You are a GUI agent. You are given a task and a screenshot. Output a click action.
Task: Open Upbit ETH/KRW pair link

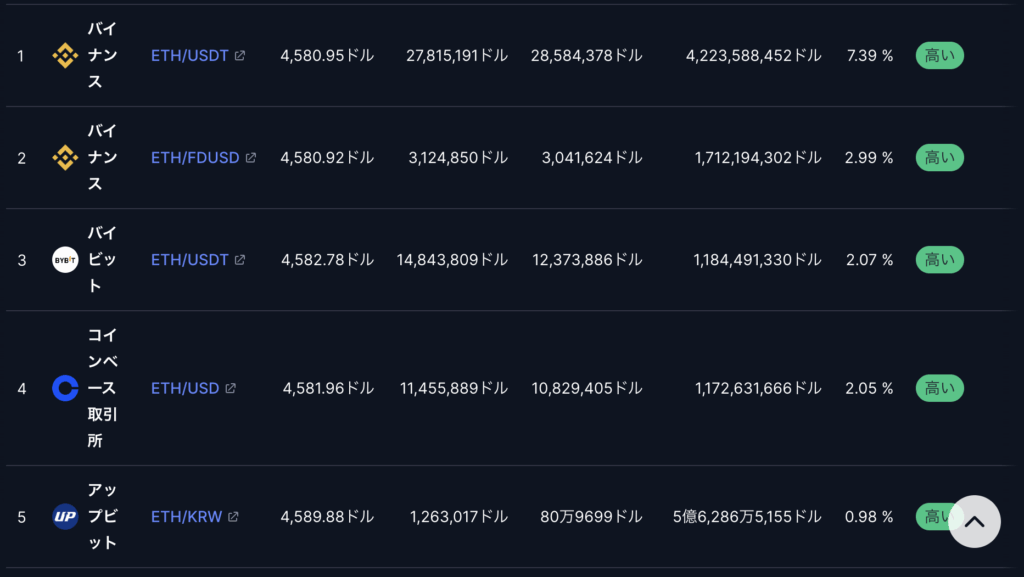click(x=187, y=517)
